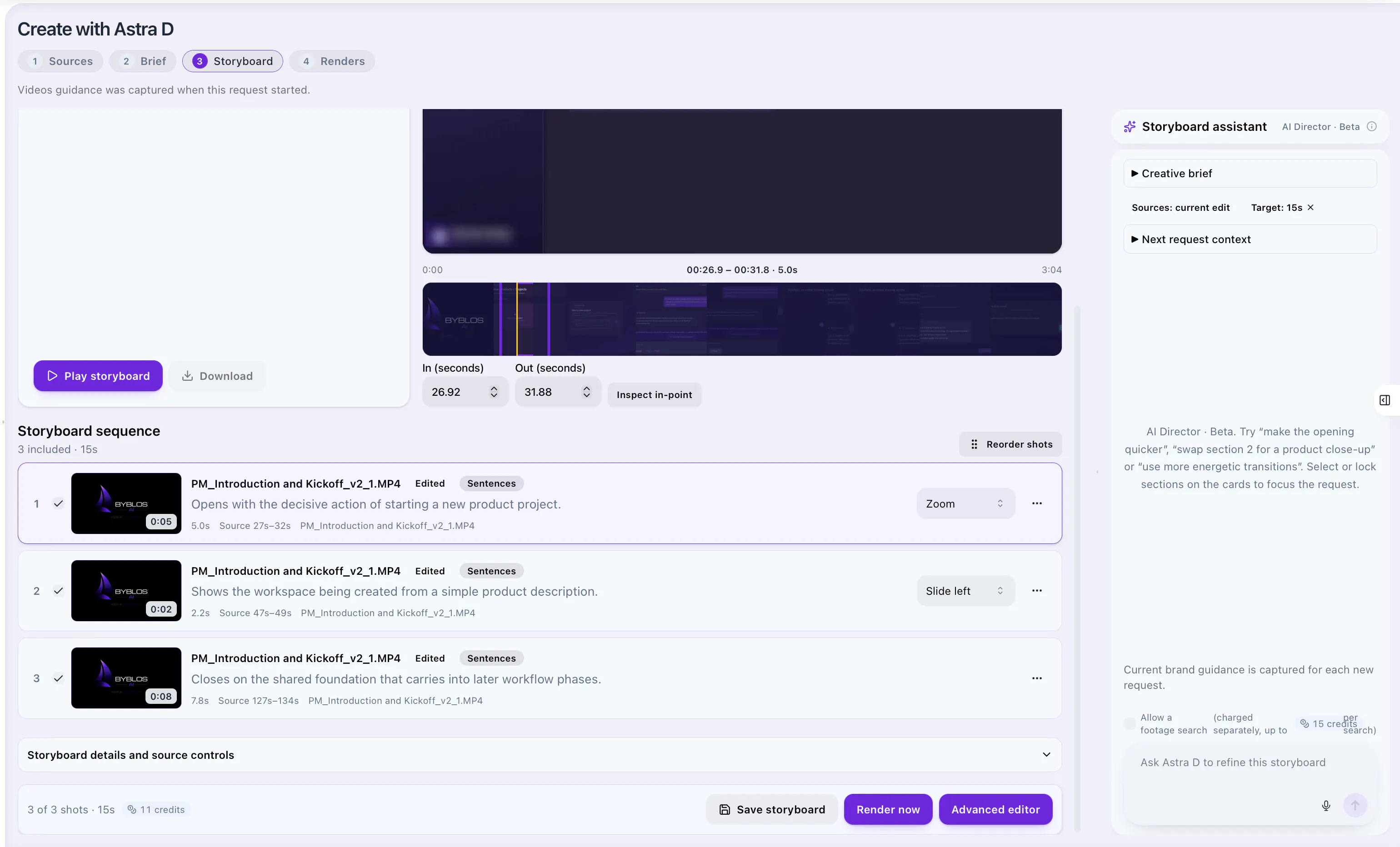Image resolution: width=1400 pixels, height=847 pixels.
Task: Click the 11 credits badge
Action: (155, 809)
